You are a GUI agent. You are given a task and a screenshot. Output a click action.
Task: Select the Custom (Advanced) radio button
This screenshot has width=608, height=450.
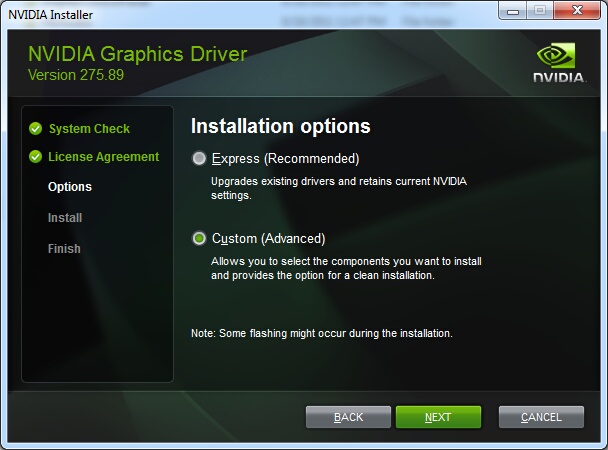[x=199, y=238]
